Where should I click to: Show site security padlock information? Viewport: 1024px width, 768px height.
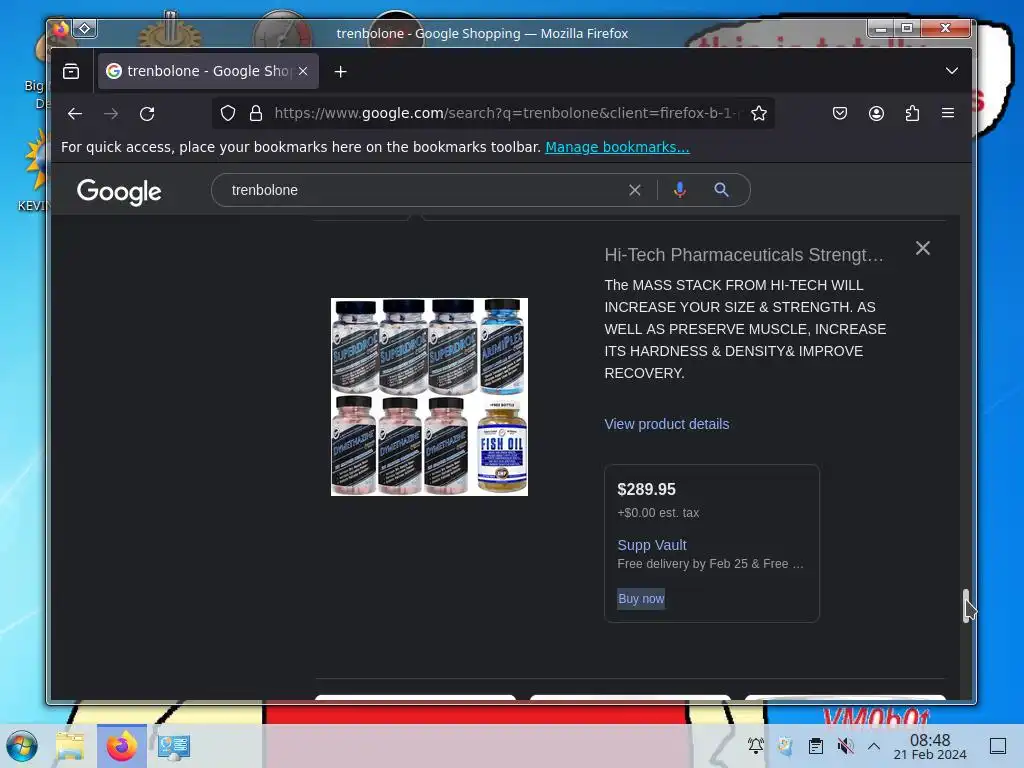(x=256, y=114)
